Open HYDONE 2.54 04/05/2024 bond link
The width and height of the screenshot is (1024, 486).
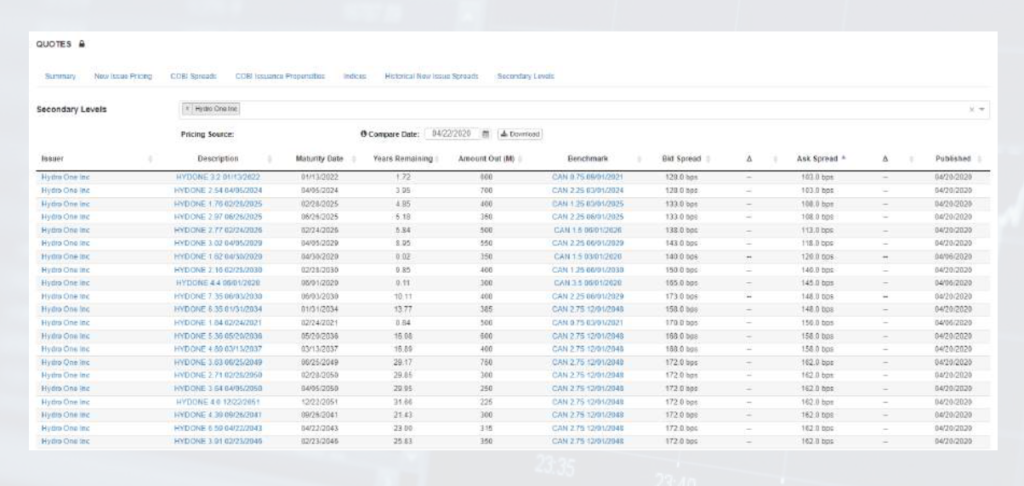218,190
